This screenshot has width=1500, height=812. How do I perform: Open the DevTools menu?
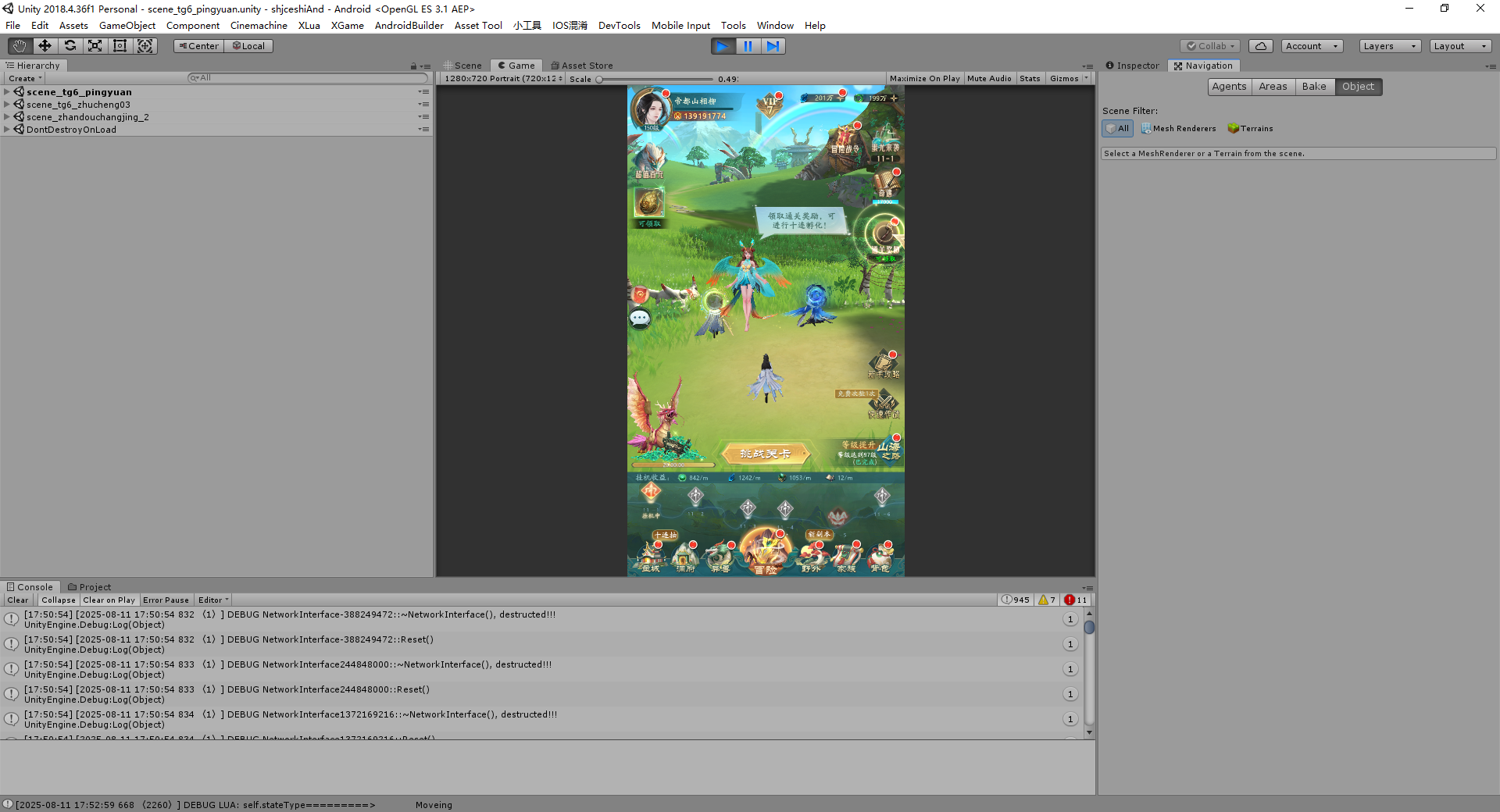619,26
